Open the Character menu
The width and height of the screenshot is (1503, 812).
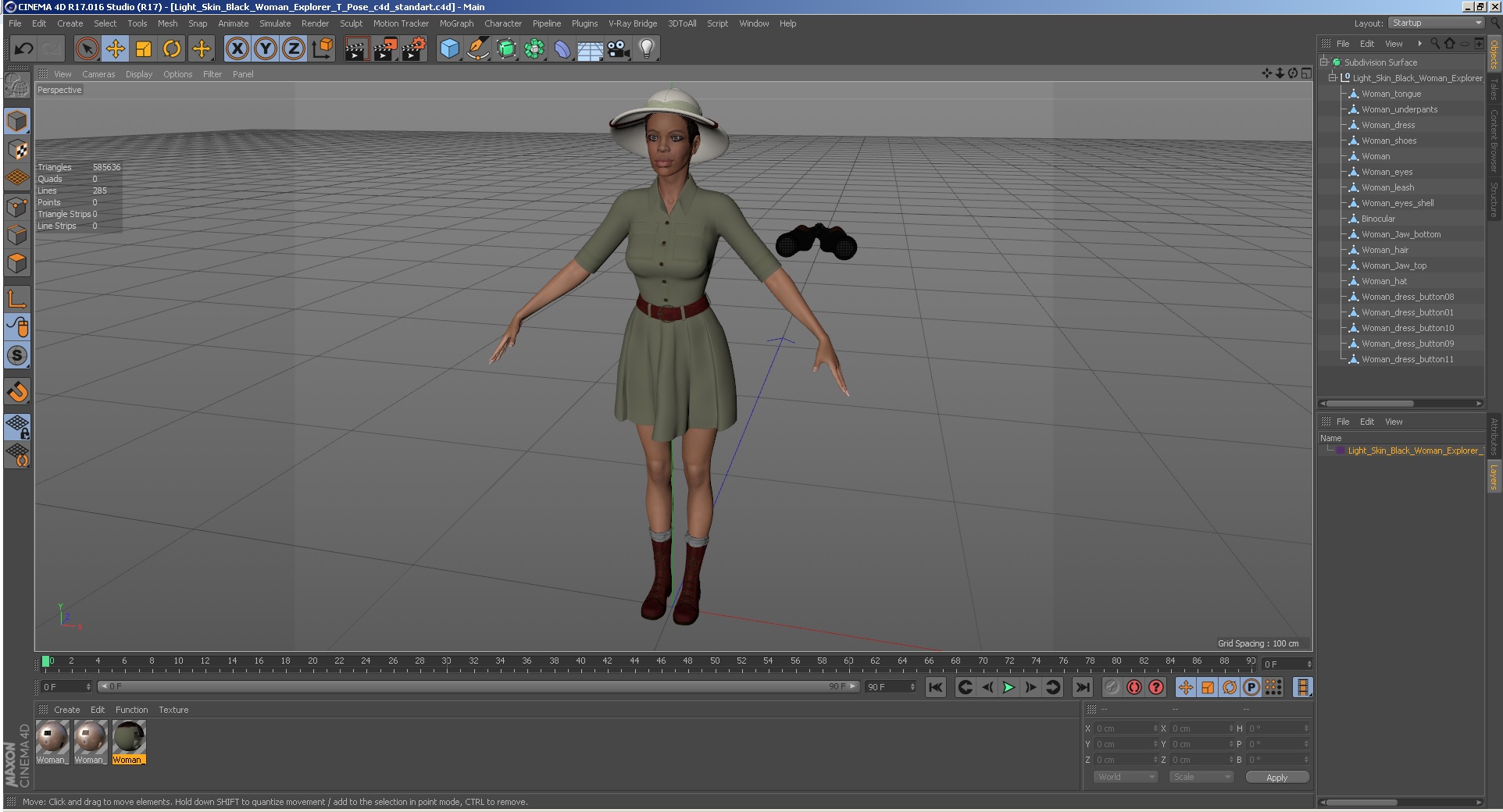pos(503,23)
